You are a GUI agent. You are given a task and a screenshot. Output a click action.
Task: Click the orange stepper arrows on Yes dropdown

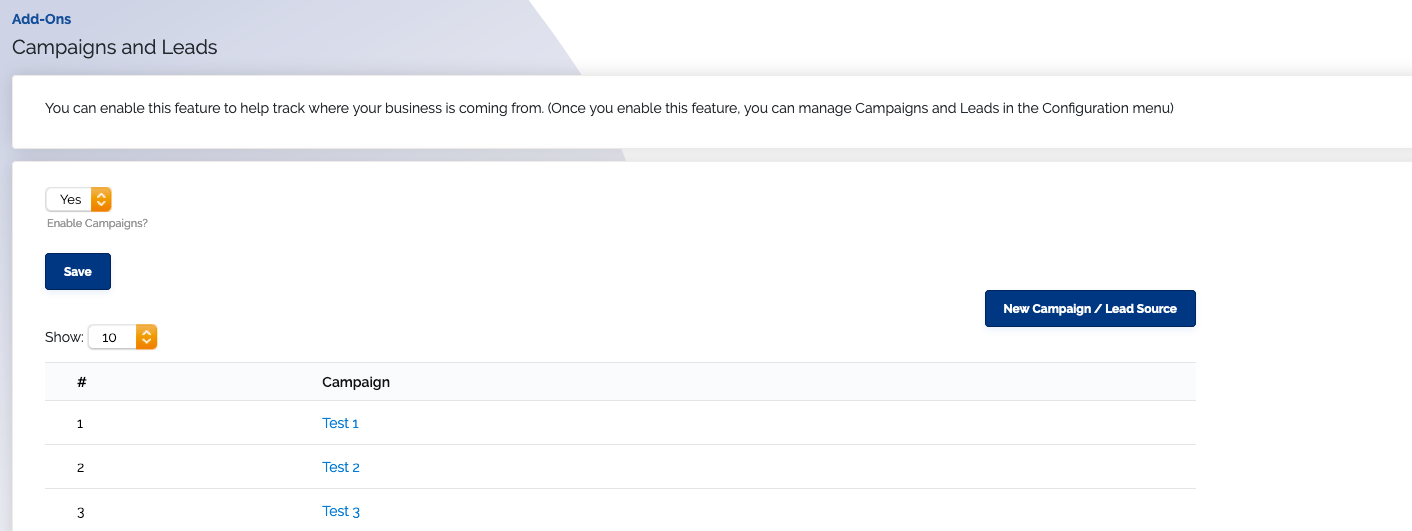point(101,199)
